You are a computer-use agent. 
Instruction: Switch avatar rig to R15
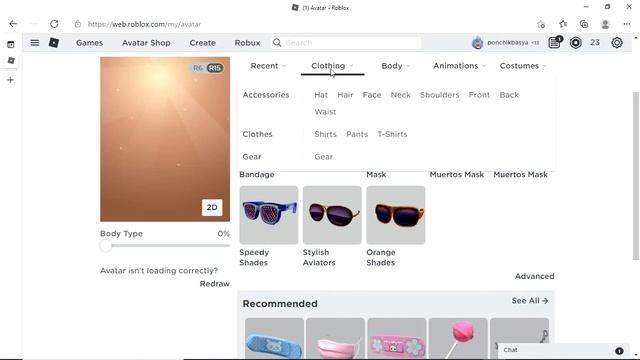click(x=214, y=68)
